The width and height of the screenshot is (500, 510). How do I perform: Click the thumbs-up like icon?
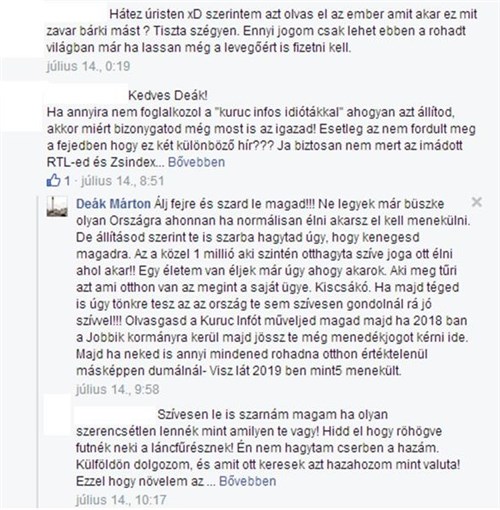pos(53,181)
